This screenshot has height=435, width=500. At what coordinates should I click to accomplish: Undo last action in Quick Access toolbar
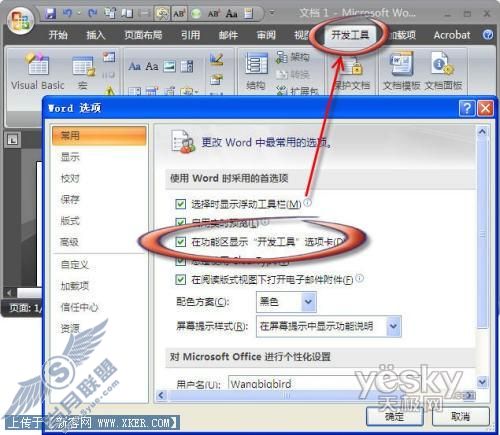tap(68, 13)
